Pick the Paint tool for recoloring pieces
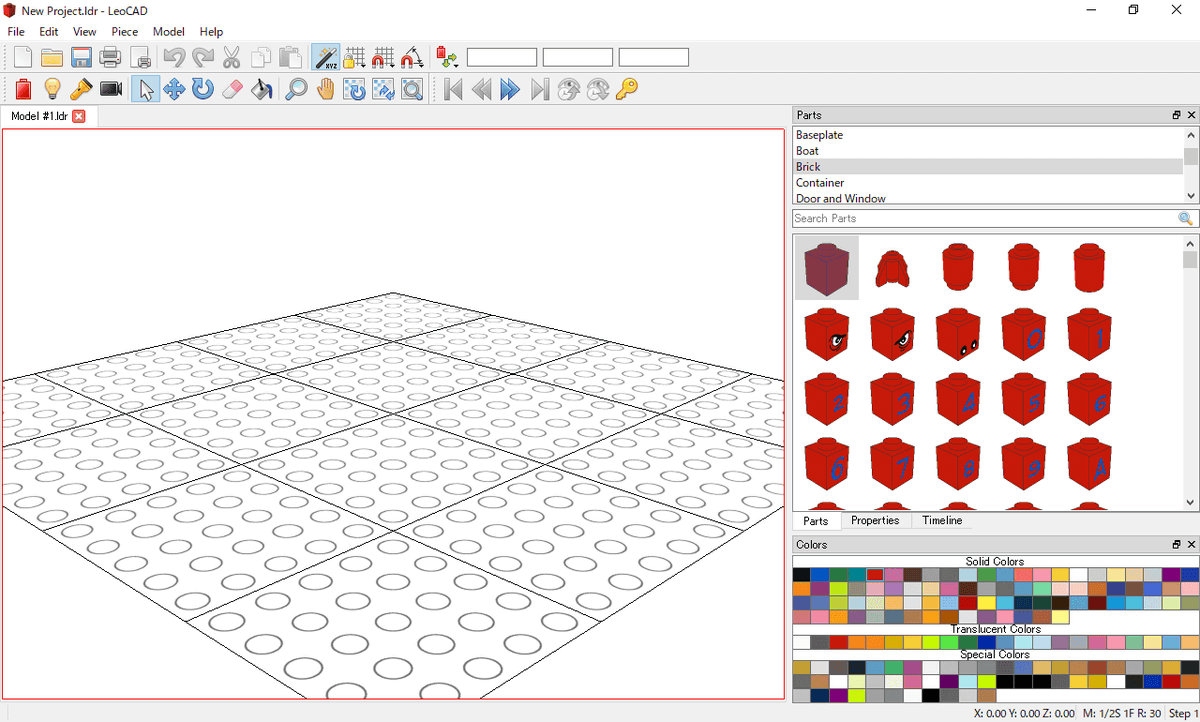 pyautogui.click(x=261, y=89)
